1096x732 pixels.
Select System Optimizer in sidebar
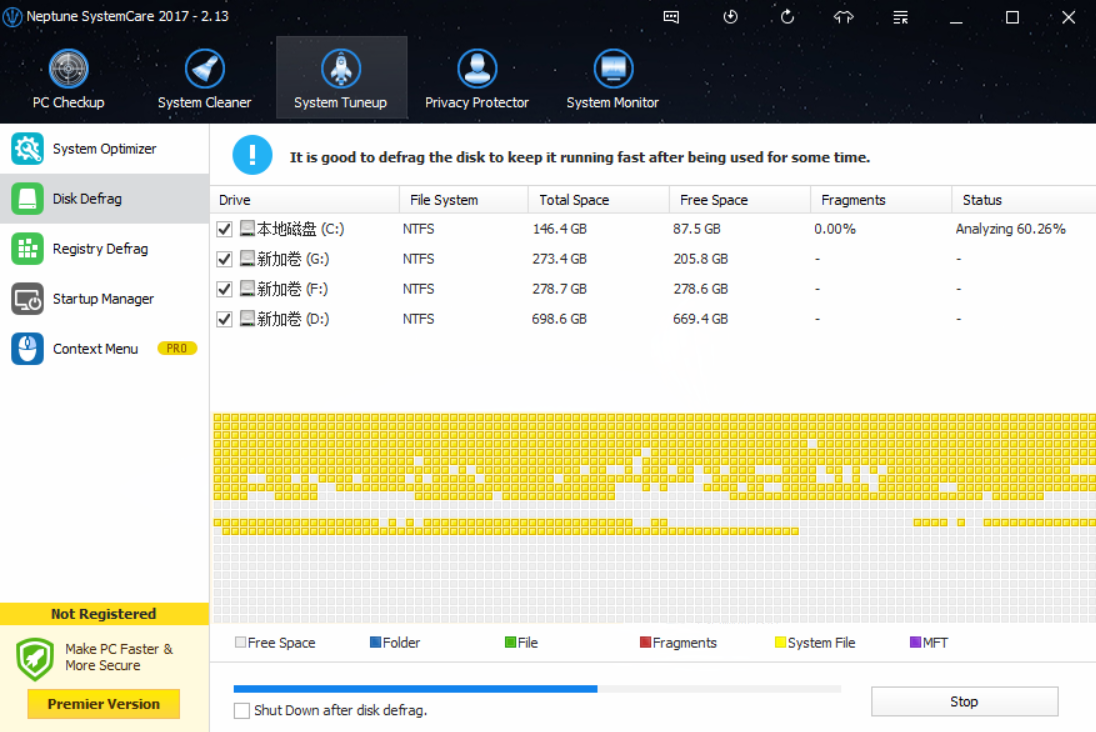[105, 148]
